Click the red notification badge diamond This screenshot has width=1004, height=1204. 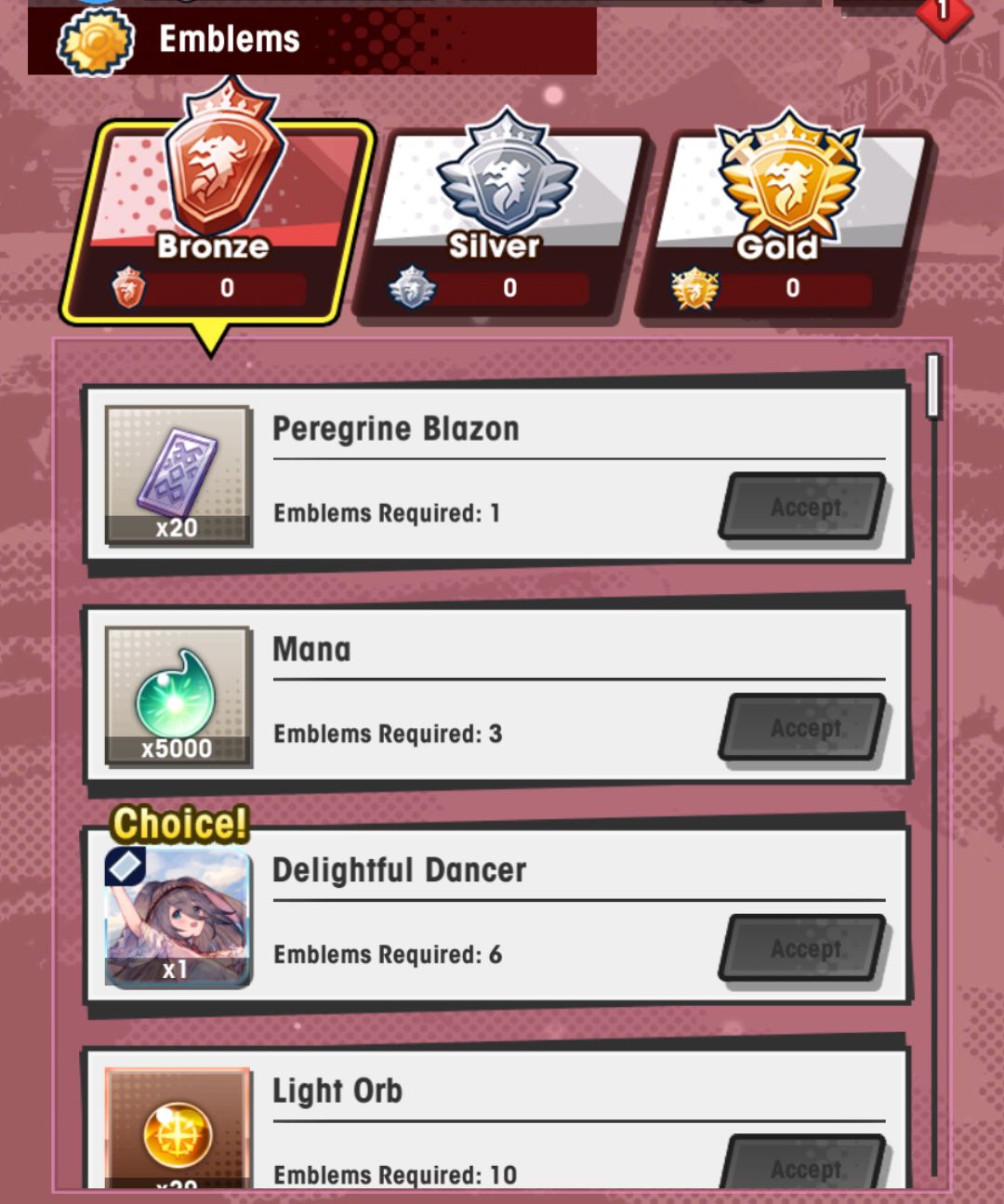click(944, 14)
